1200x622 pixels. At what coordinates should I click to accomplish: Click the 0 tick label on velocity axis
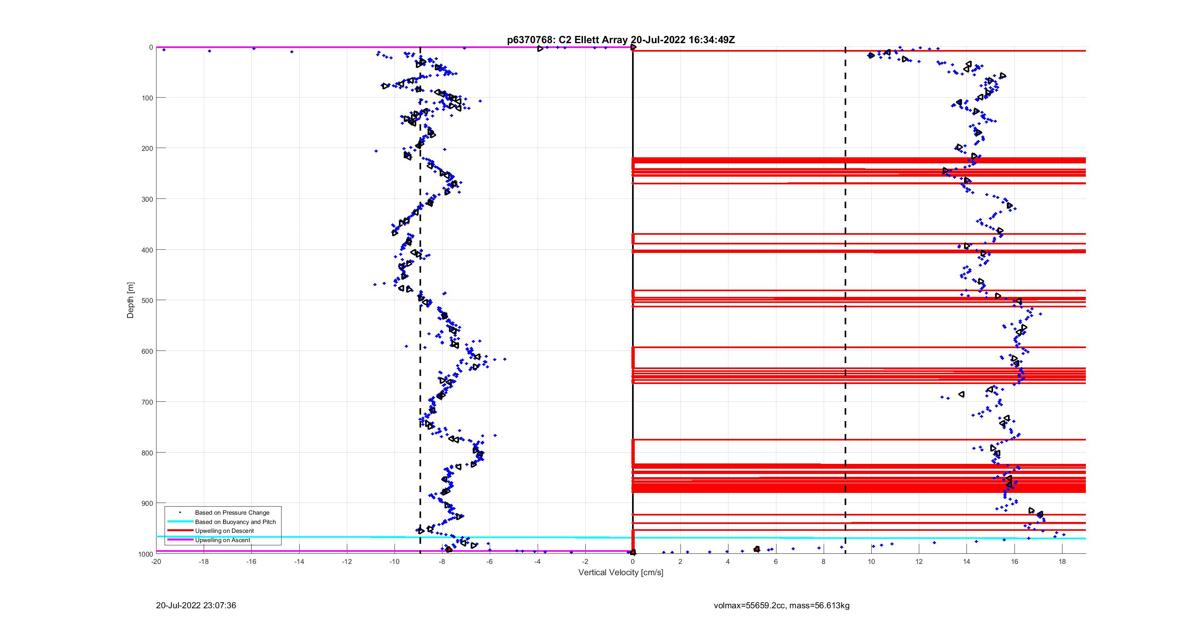[x=633, y=562]
